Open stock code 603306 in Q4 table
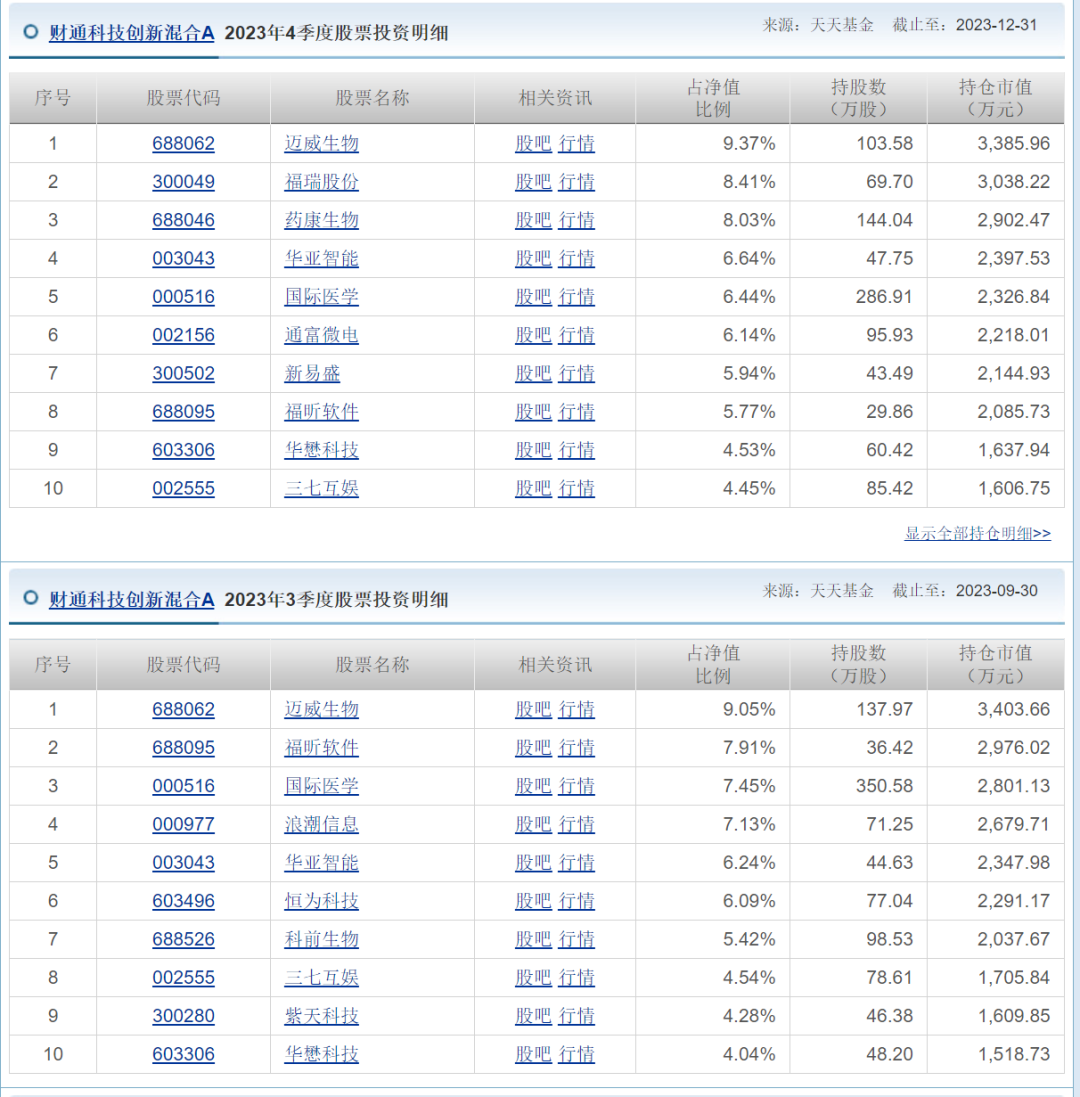Image resolution: width=1080 pixels, height=1097 pixels. [183, 450]
